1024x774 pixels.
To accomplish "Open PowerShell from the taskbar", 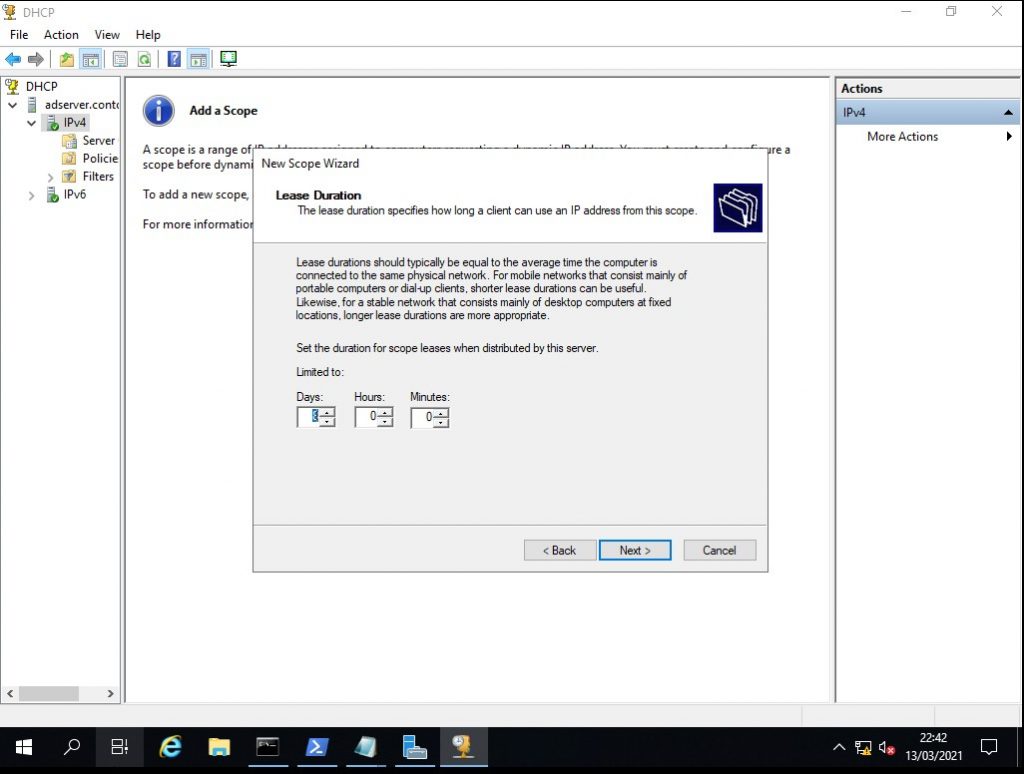I will (x=317, y=747).
